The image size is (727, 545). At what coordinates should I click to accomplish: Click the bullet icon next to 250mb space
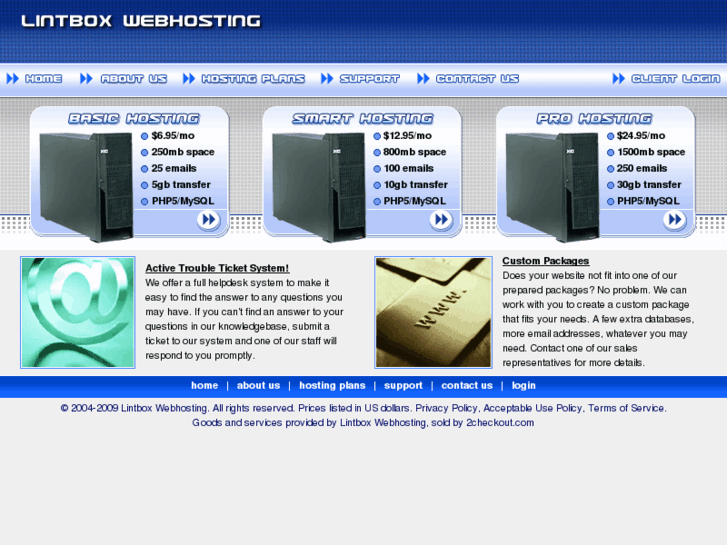144,153
